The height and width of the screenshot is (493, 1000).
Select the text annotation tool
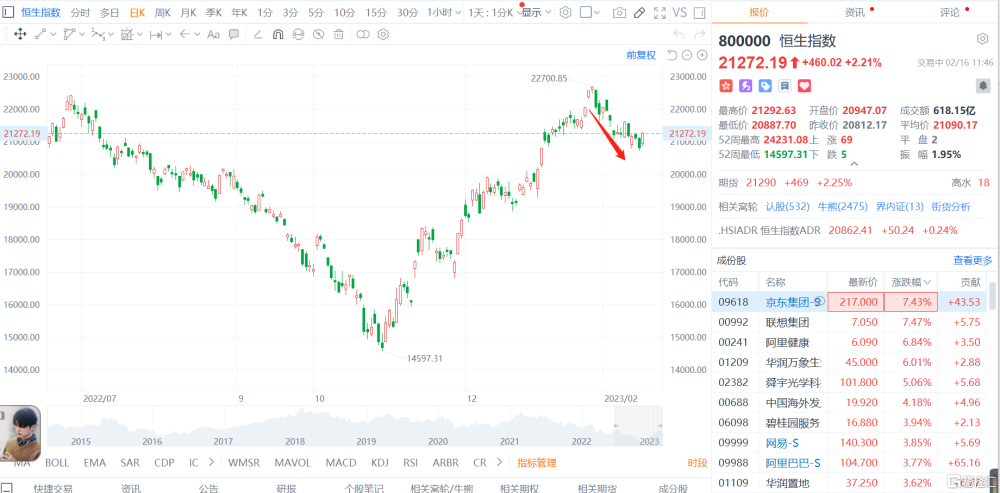(214, 34)
